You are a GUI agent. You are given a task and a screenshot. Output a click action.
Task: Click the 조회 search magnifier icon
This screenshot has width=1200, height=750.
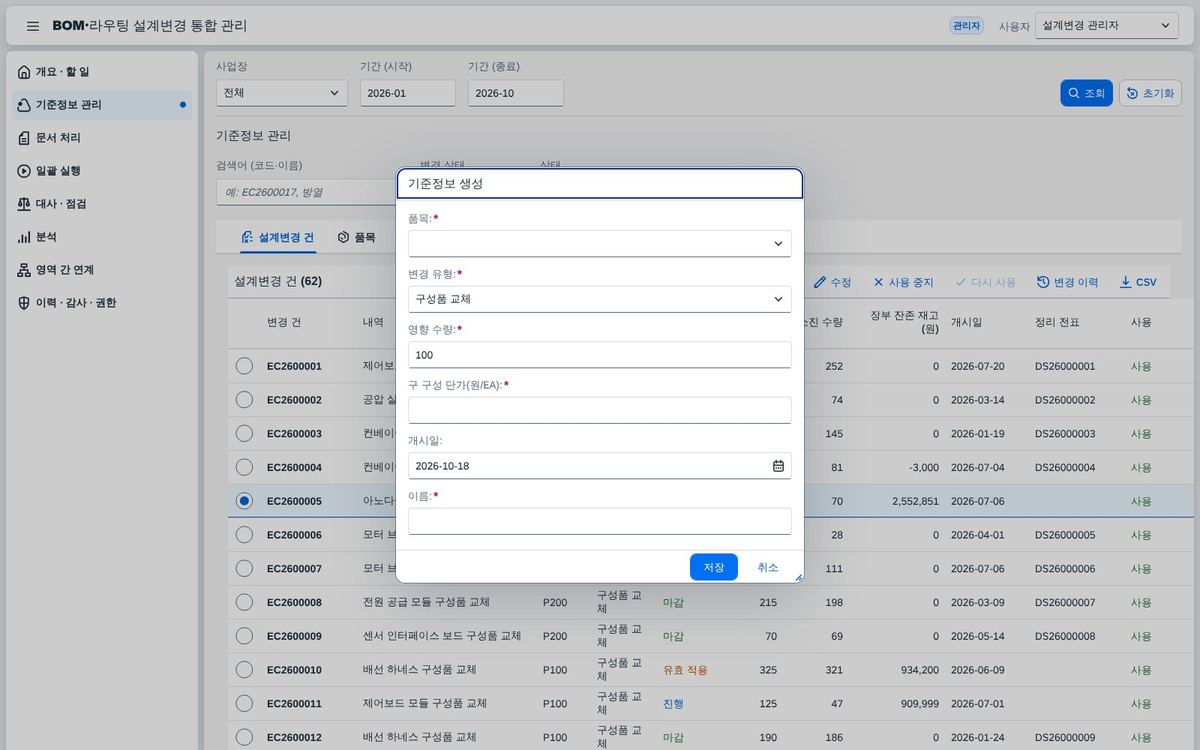pyautogui.click(x=1073, y=93)
